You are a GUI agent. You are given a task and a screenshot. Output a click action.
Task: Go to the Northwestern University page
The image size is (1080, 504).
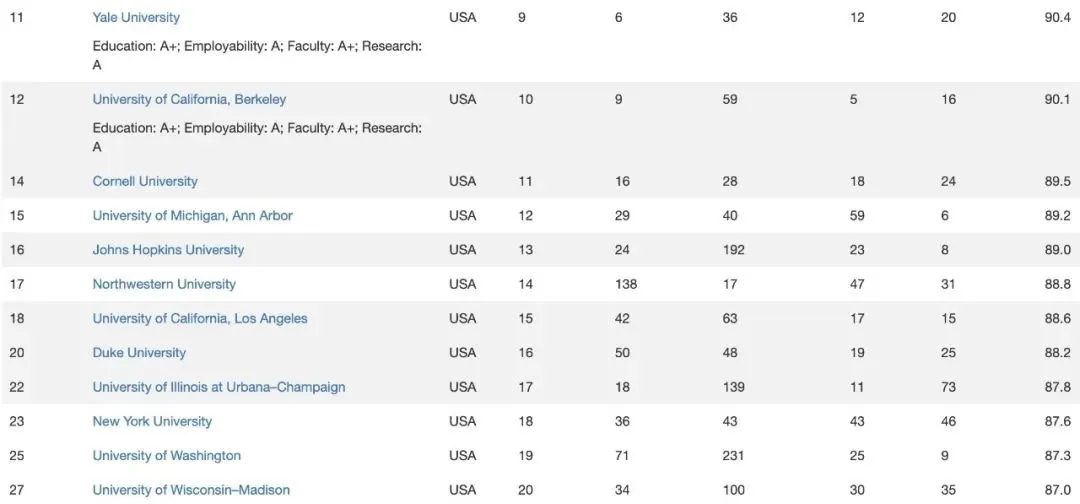[164, 284]
